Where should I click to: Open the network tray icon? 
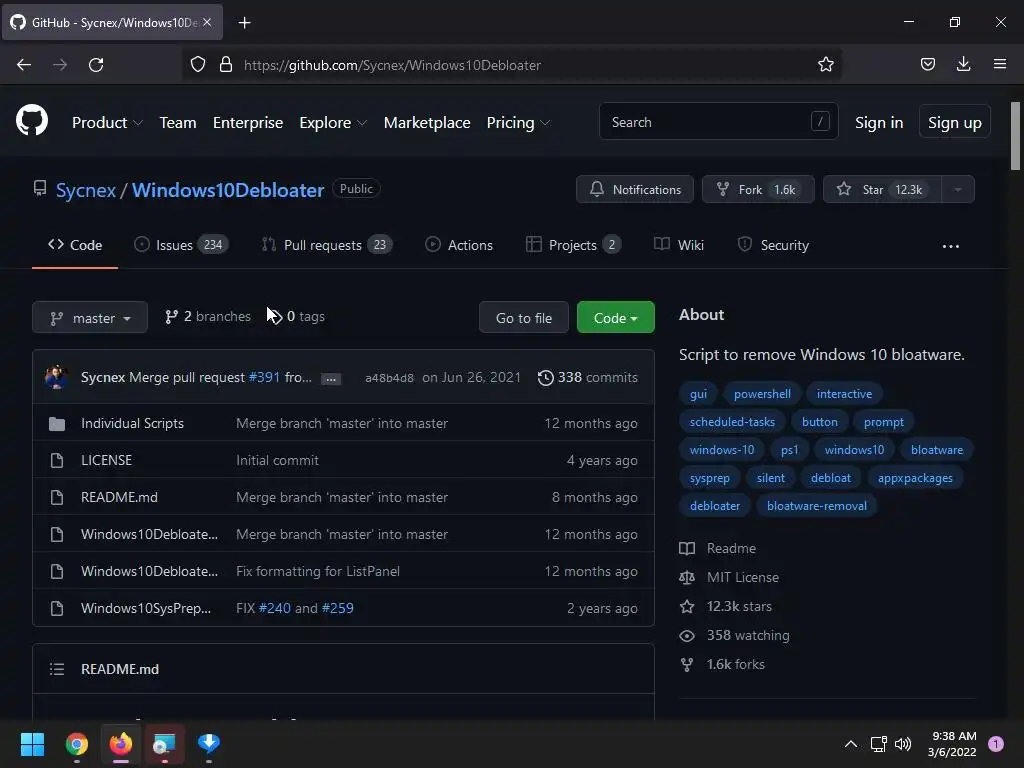878,744
